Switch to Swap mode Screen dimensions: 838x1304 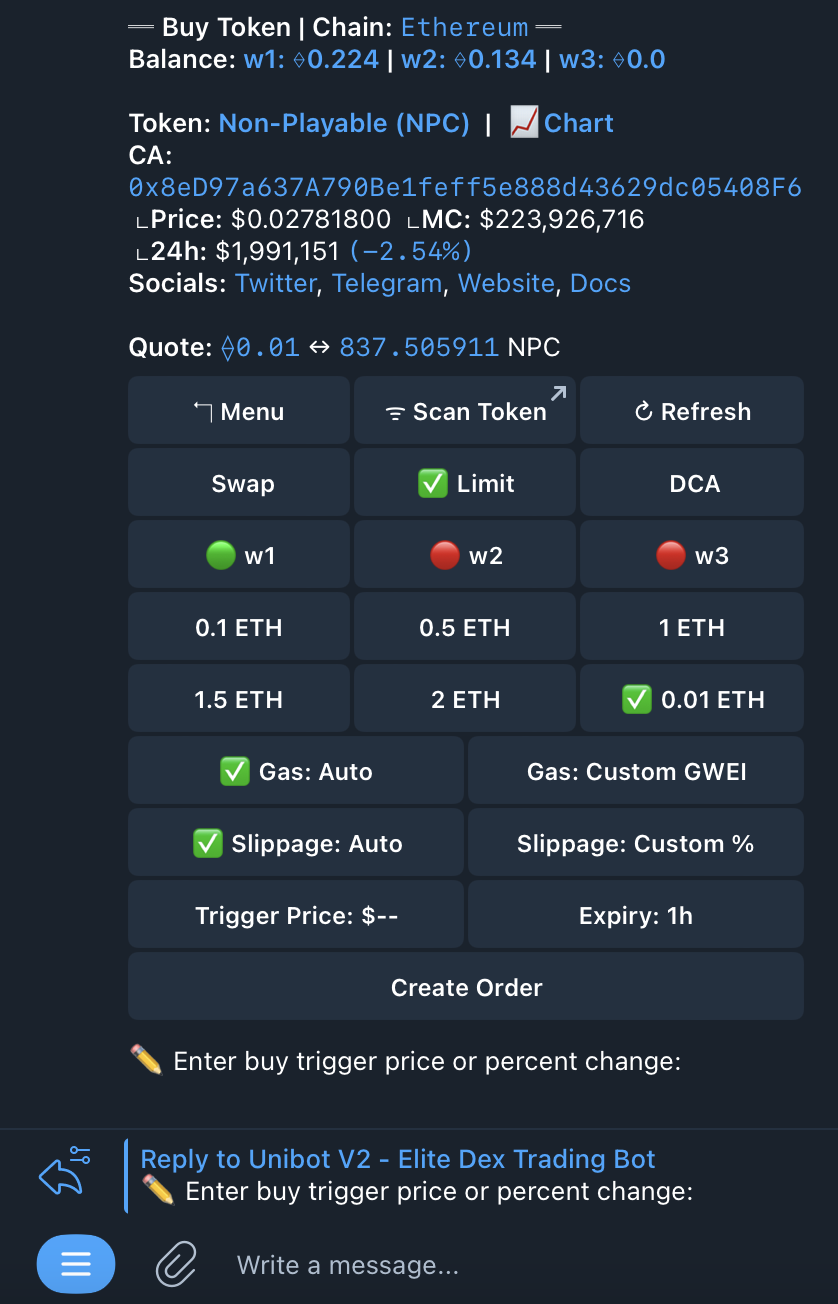click(x=239, y=483)
